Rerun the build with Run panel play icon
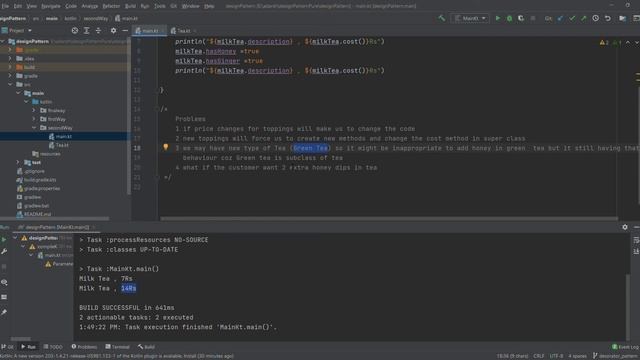This screenshot has height=360, width=640. click(x=4, y=240)
